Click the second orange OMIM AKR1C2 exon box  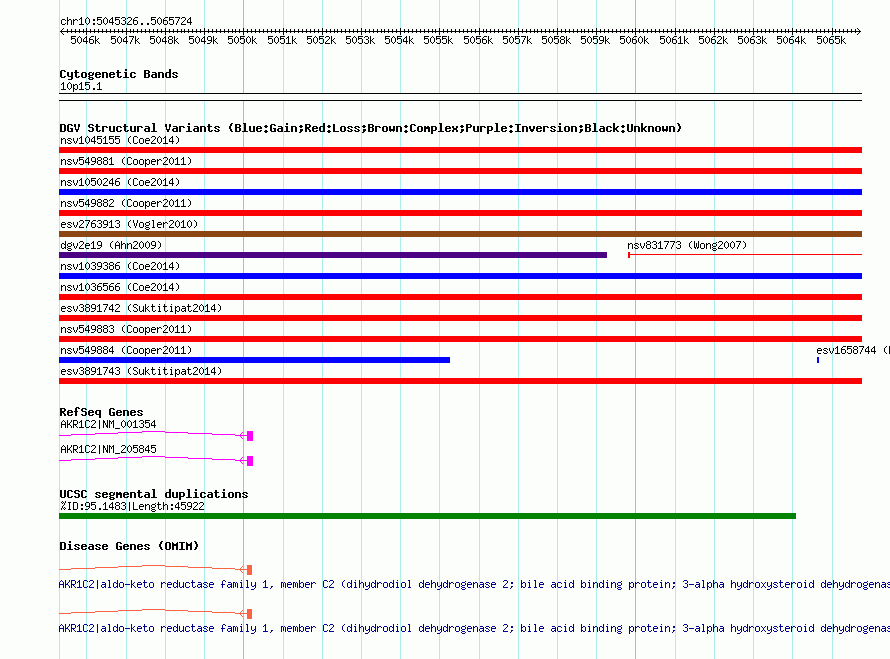(249, 614)
